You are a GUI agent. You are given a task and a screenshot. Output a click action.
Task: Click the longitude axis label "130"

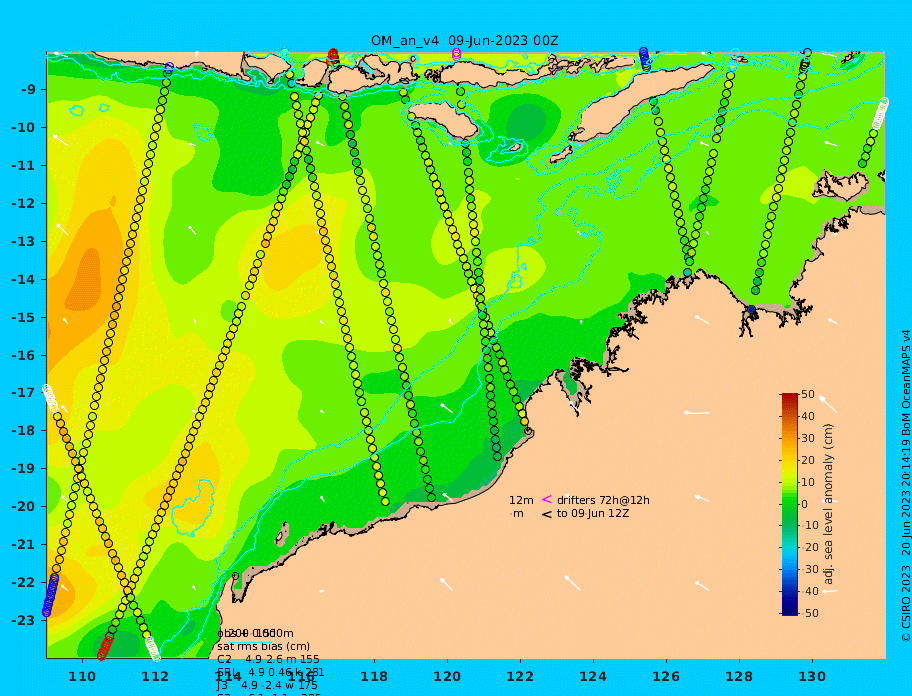[x=812, y=676]
